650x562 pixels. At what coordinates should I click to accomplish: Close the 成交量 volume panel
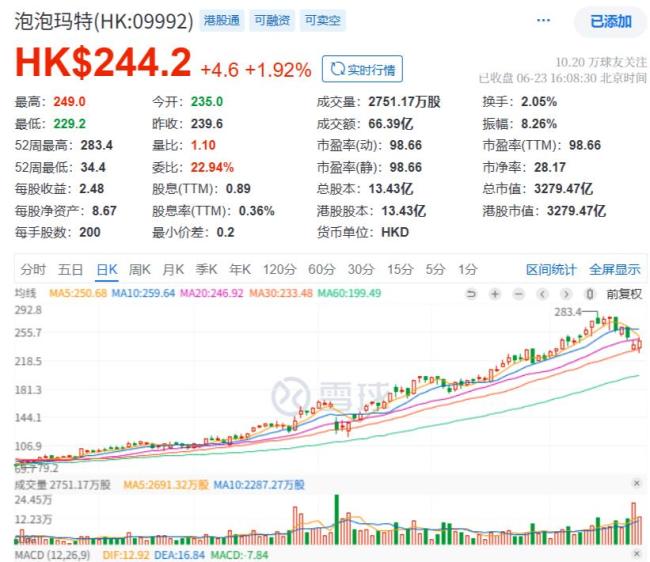pos(637,483)
